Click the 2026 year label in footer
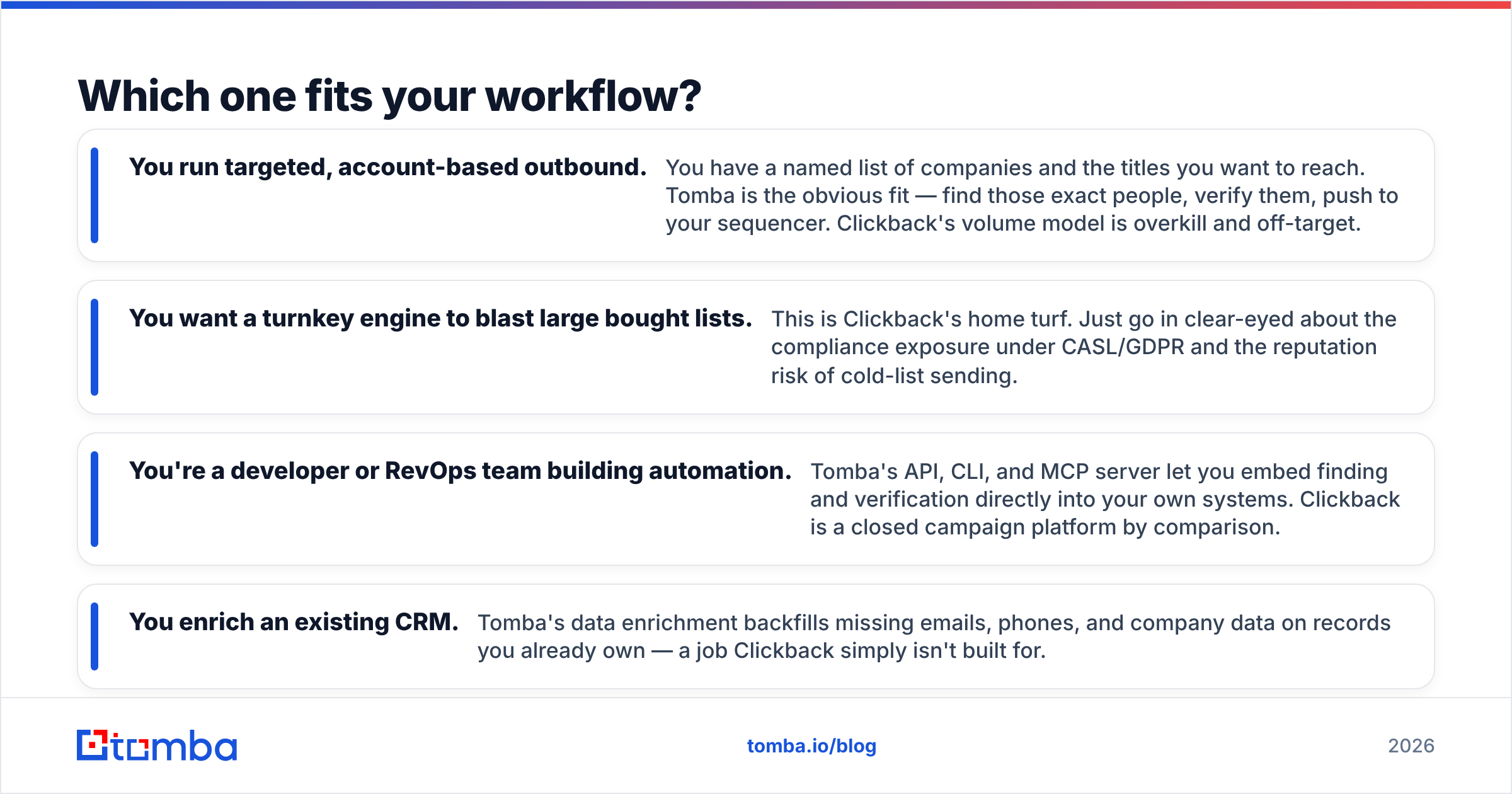This screenshot has height=794, width=1512. click(1411, 746)
